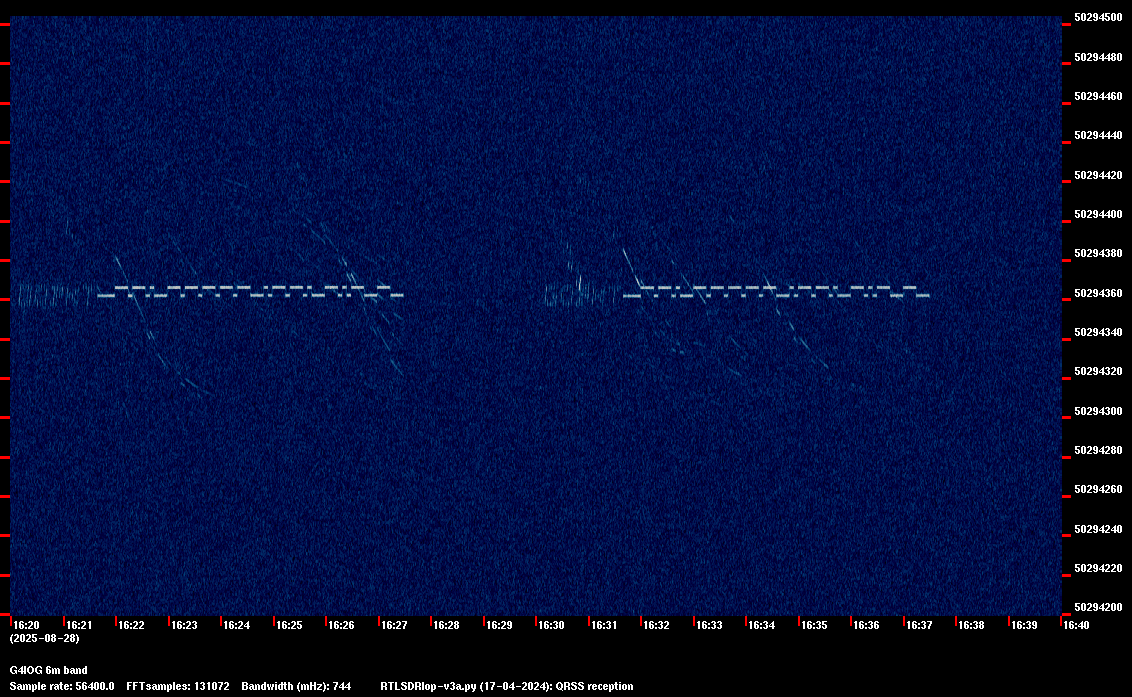Click the 16:39 time axis label
The height and width of the screenshot is (697, 1132).
(1024, 625)
